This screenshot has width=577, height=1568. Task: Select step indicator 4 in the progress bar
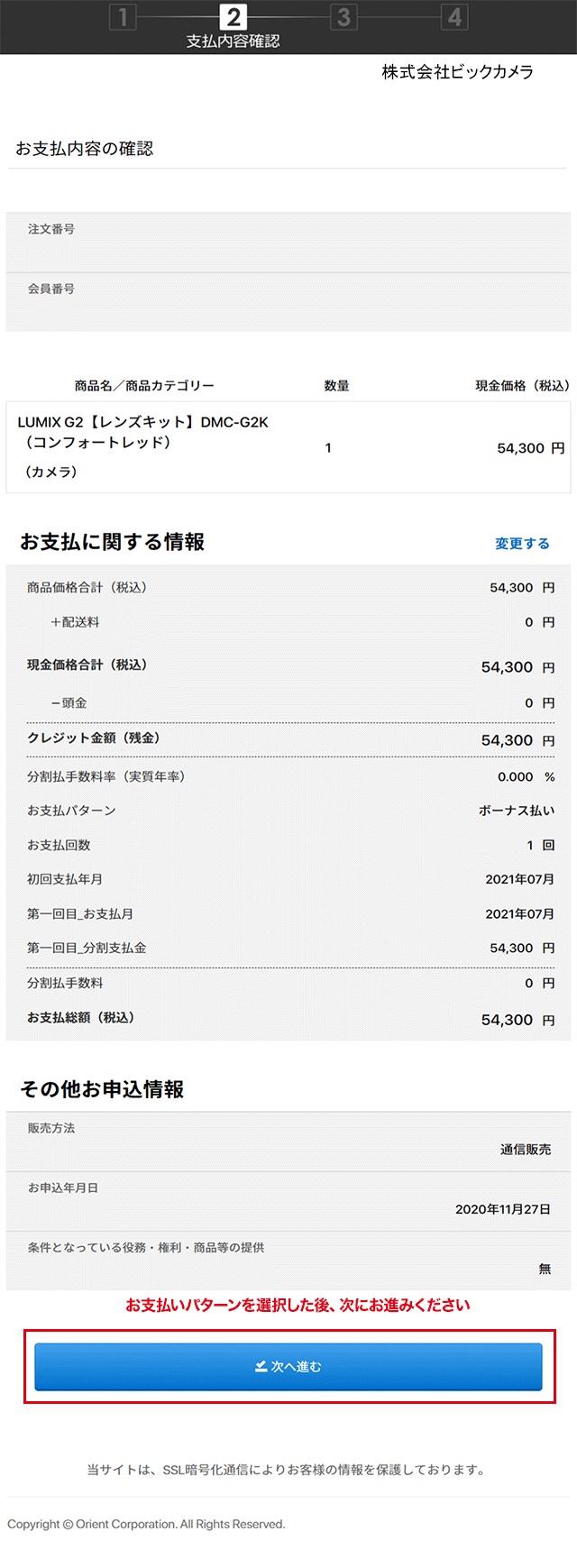454,16
